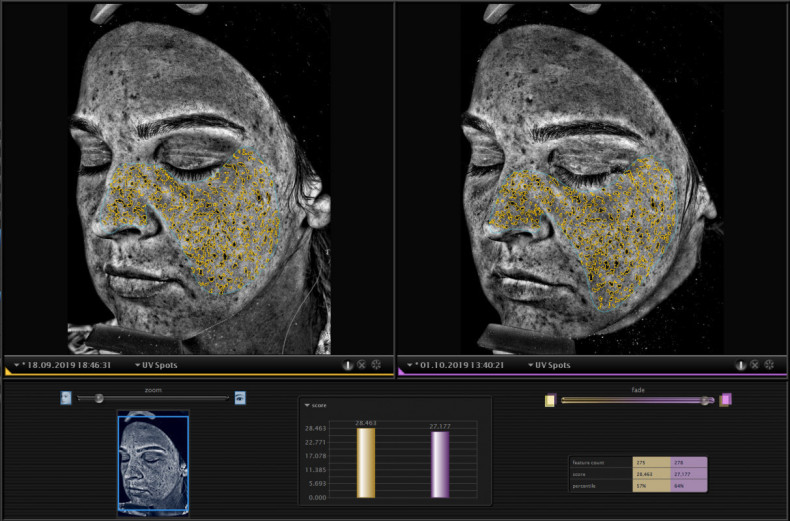Click zoom-out face icon left of zoom slider
Viewport: 790px width, 521px height.
point(66,398)
